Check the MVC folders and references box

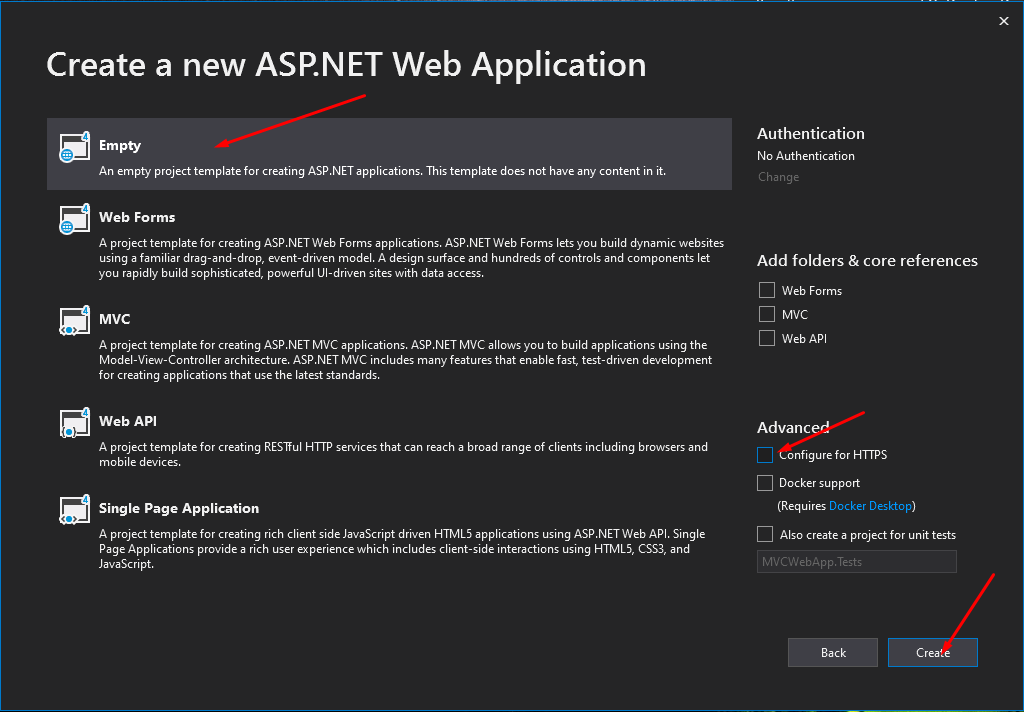pos(767,314)
